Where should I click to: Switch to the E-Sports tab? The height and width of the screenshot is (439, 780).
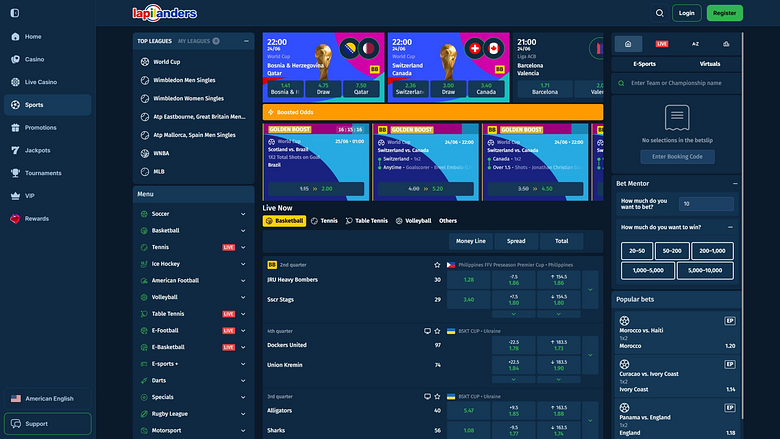[644, 64]
